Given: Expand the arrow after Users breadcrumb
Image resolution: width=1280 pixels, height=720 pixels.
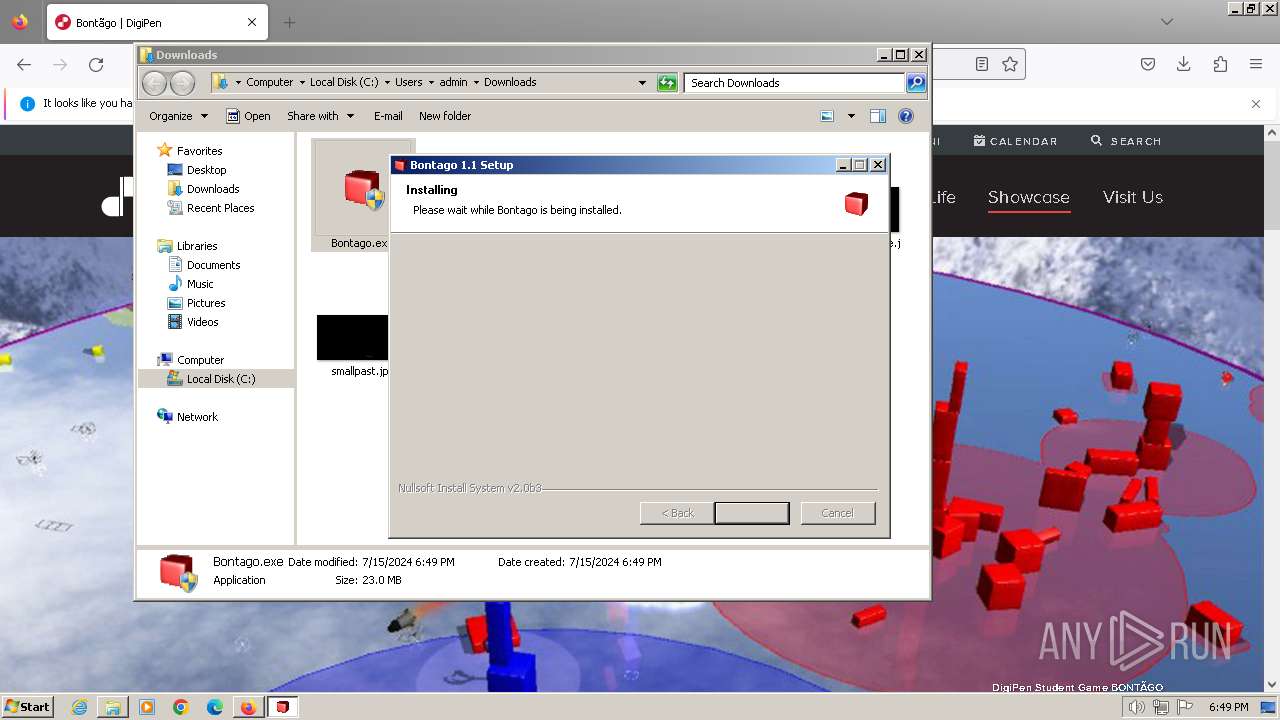Looking at the screenshot, I should point(431,83).
